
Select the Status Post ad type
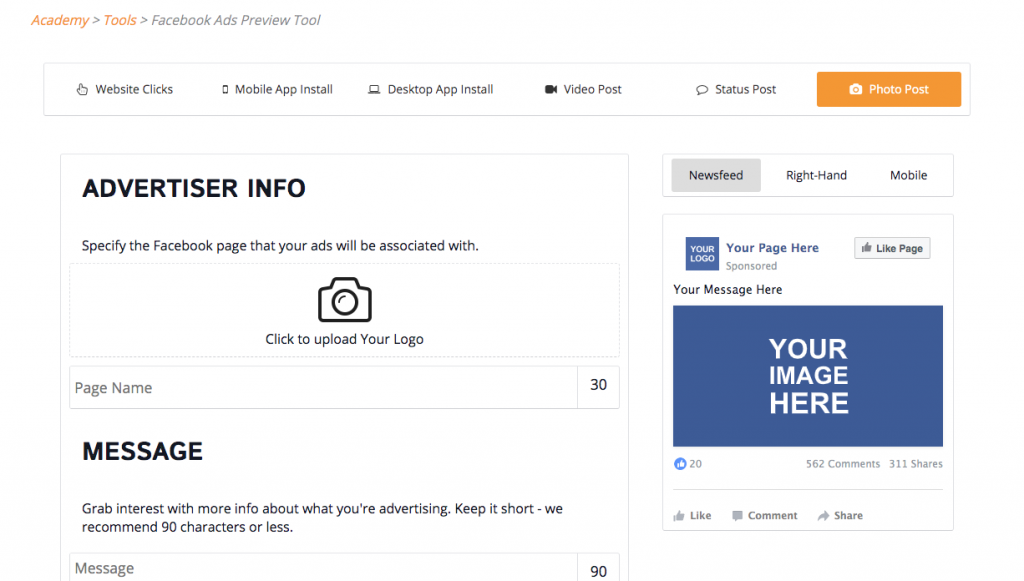(736, 89)
